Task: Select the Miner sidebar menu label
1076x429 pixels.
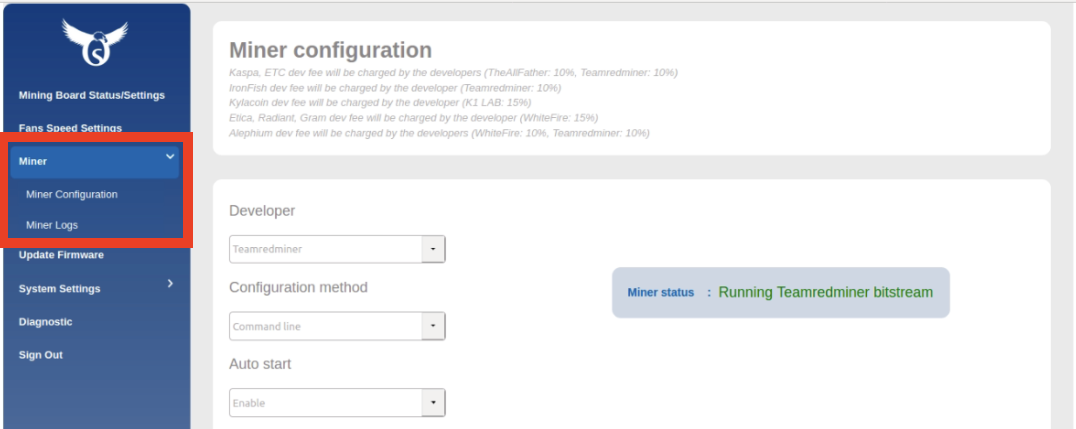Action: point(33,161)
